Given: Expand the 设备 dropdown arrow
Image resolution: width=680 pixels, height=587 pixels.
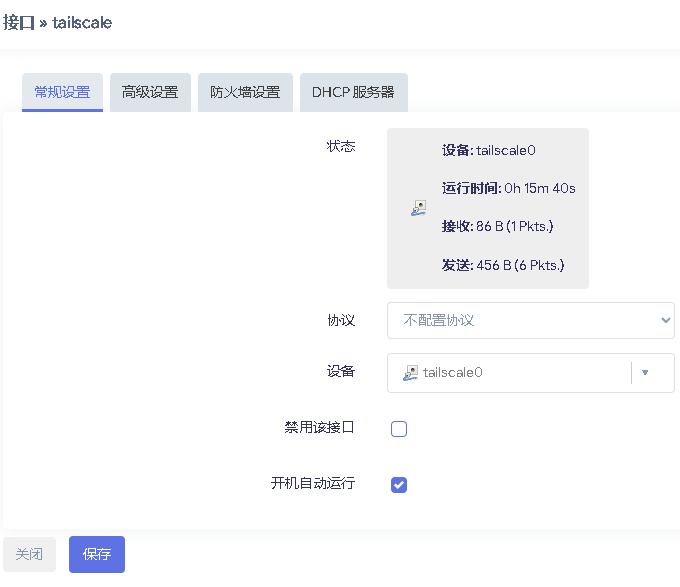Looking at the screenshot, I should click(645, 373).
